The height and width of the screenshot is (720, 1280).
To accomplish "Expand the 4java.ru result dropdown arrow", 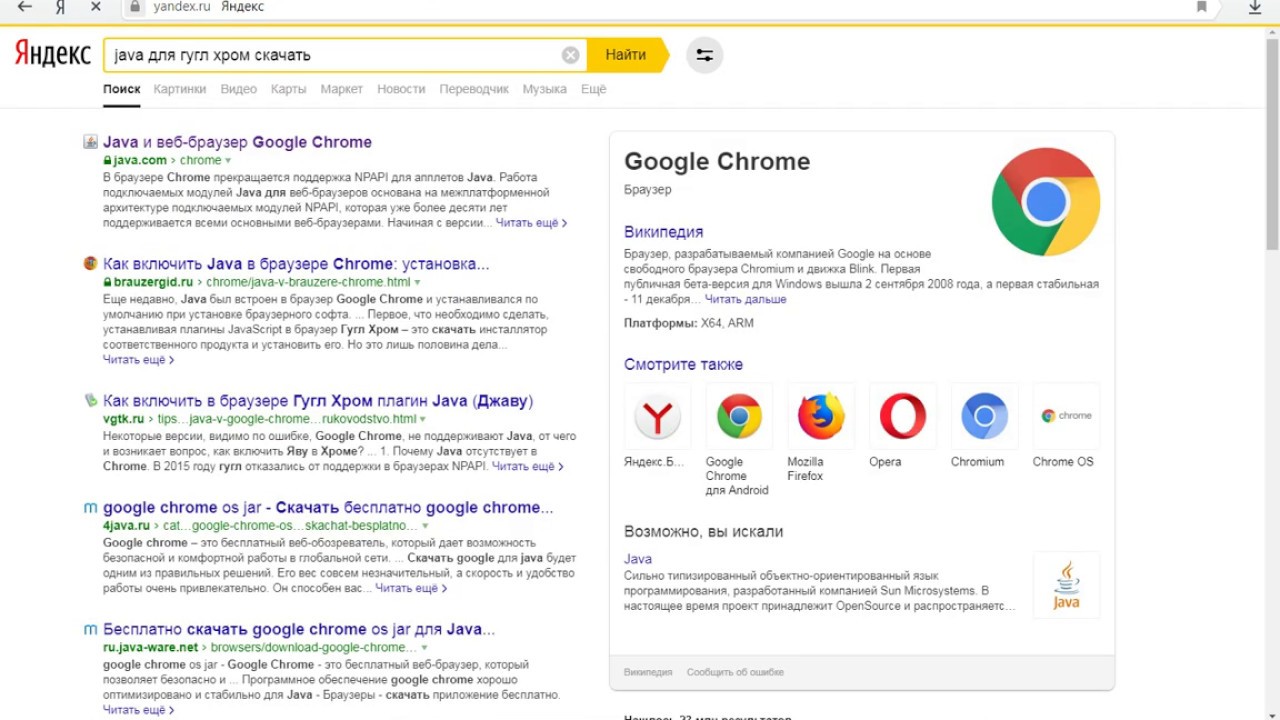I will coord(425,526).
